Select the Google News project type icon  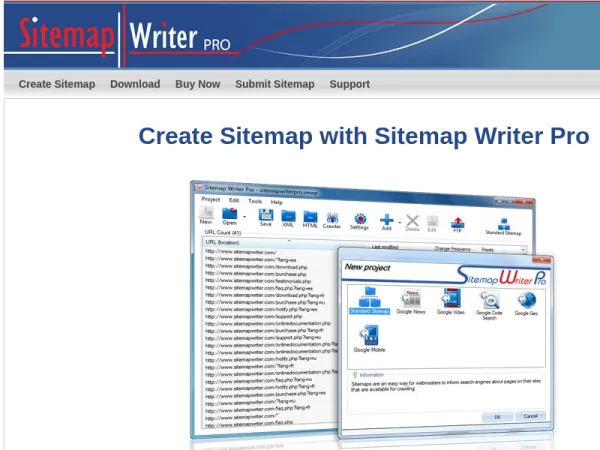(x=411, y=302)
